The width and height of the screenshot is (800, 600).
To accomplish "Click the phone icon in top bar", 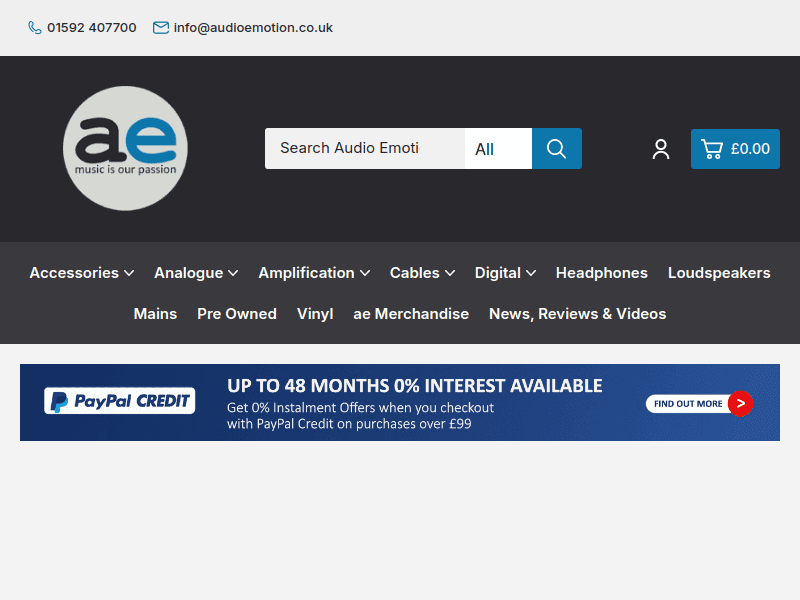I will tap(35, 28).
